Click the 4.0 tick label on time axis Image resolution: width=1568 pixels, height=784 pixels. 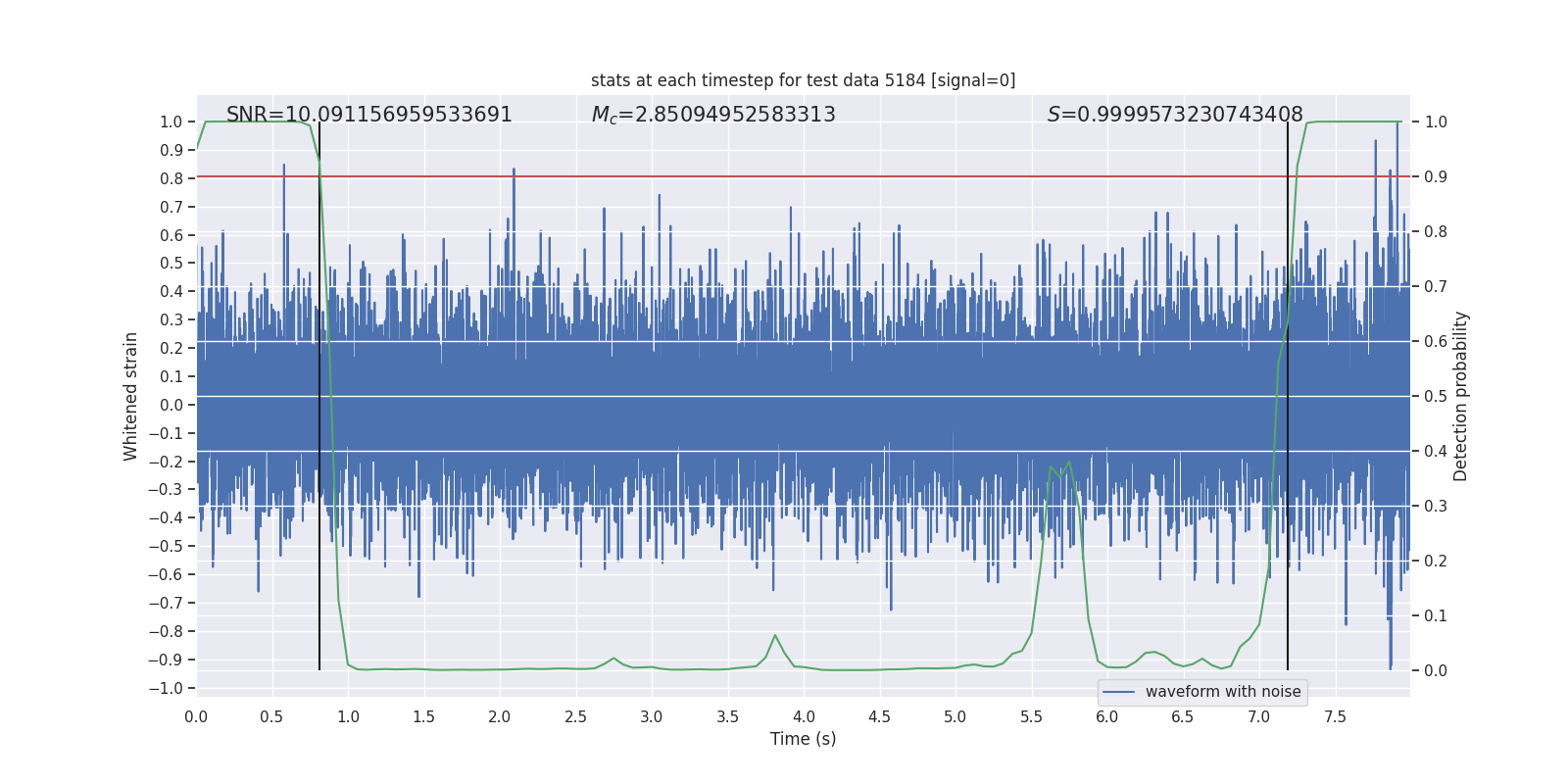pyautogui.click(x=804, y=717)
